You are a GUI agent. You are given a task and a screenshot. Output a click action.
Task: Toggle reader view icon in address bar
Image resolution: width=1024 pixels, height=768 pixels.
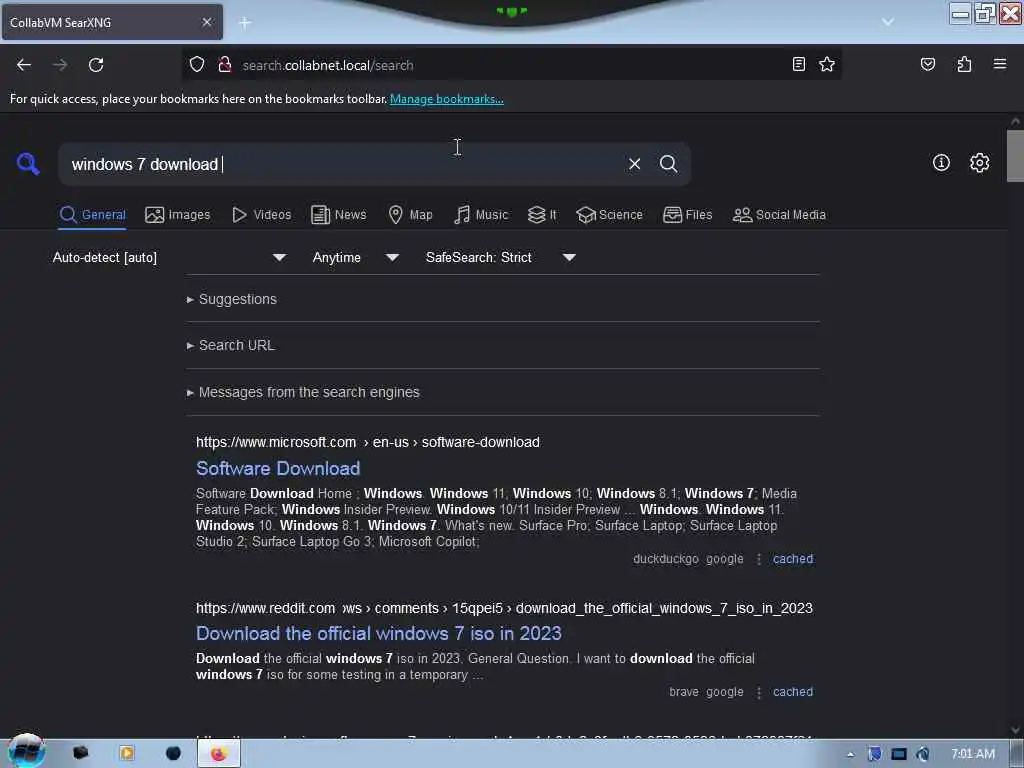pyautogui.click(x=798, y=64)
